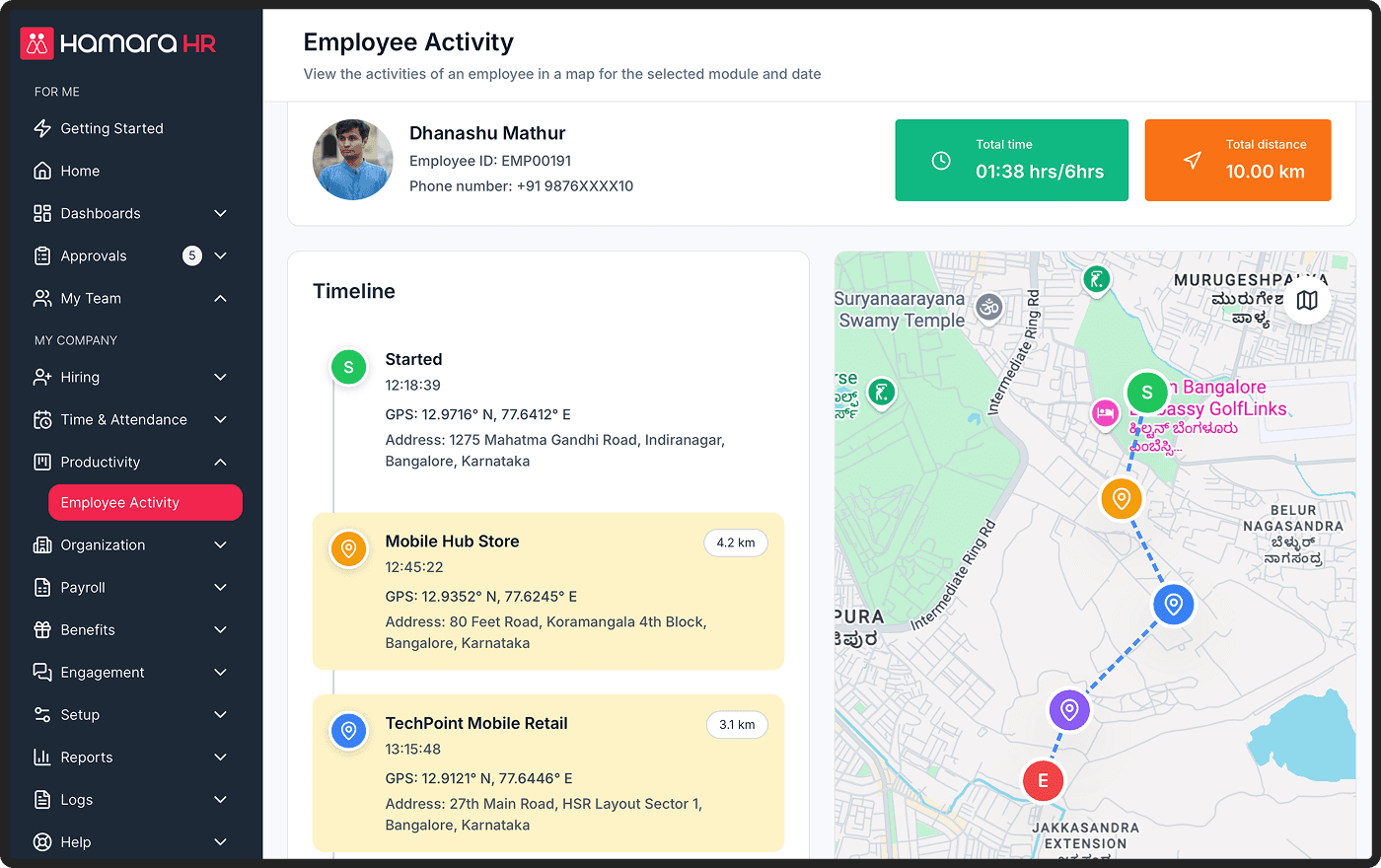
Task: Click the Payroll document icon
Action: coord(42,587)
